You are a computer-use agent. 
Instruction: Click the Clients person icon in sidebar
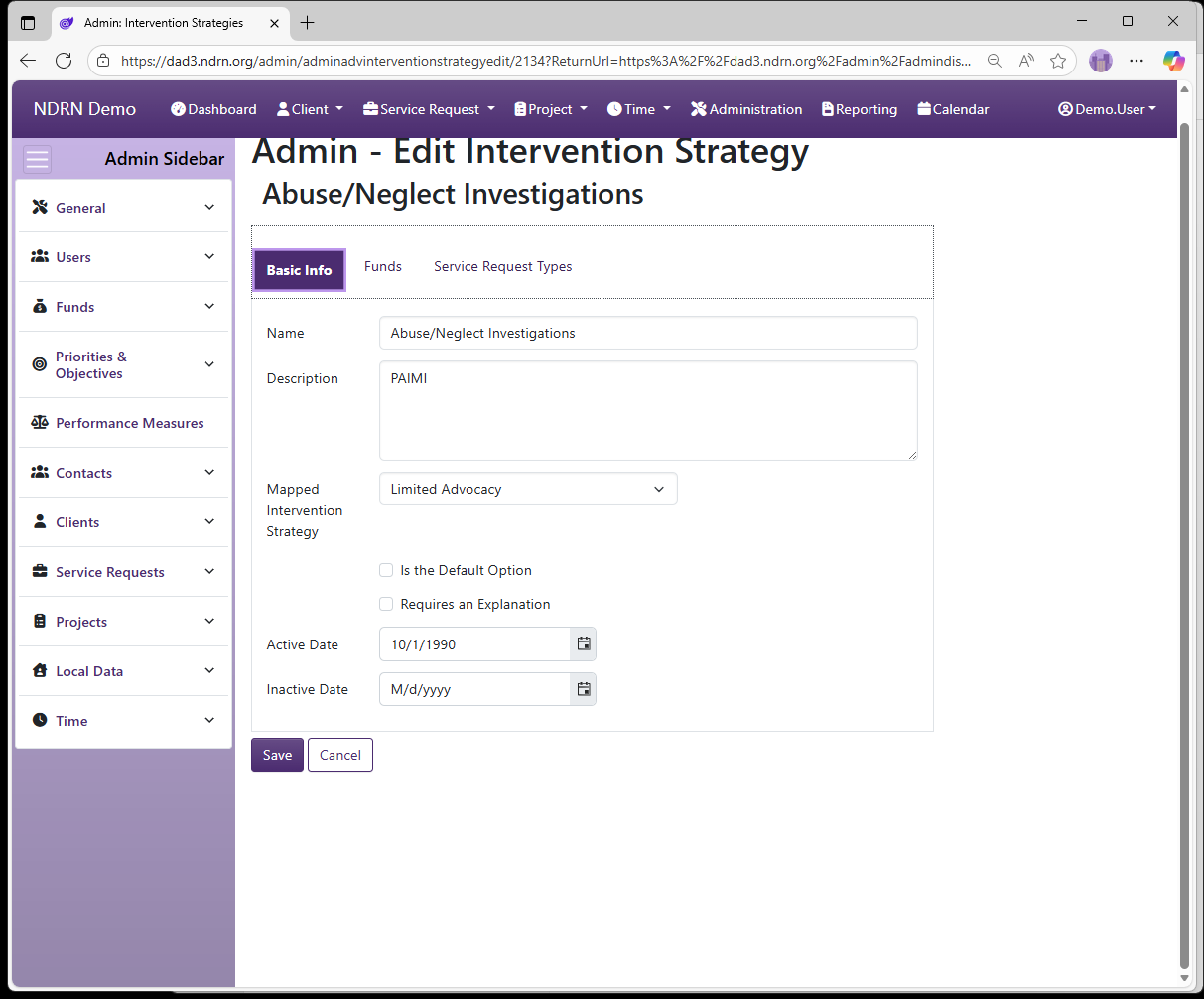click(40, 522)
